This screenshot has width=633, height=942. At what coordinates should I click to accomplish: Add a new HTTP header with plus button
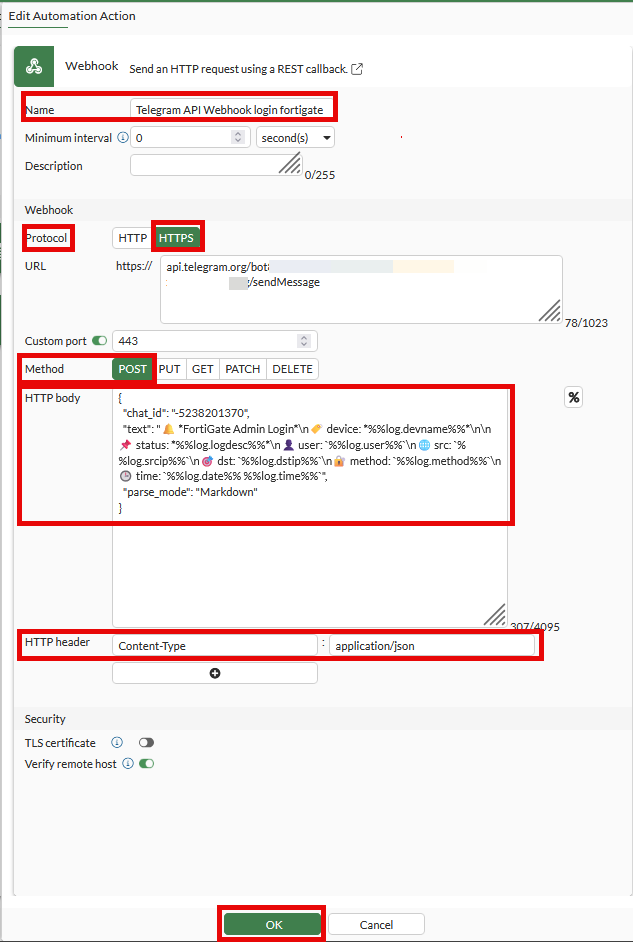pos(215,674)
